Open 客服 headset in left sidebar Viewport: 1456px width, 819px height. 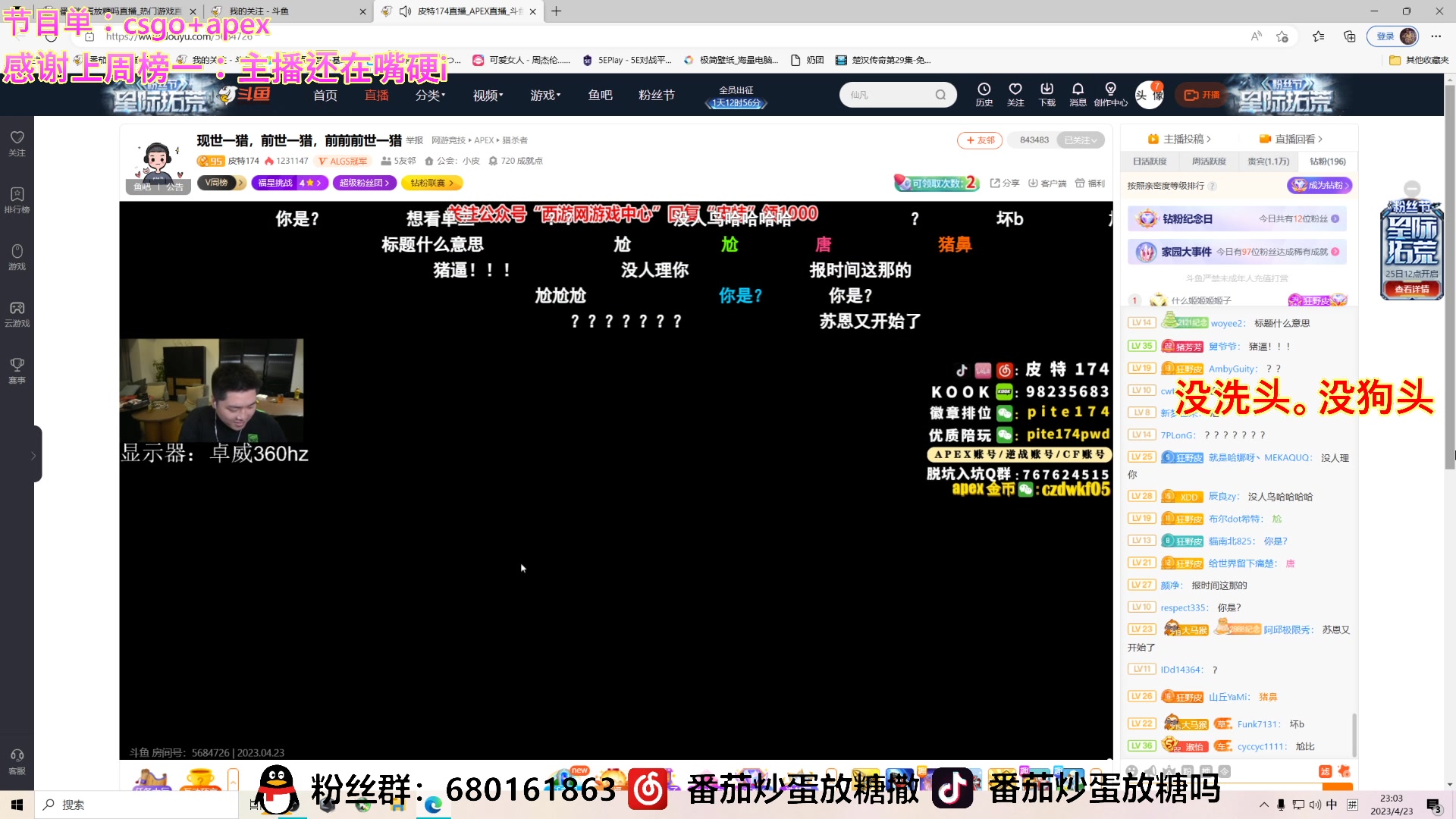[x=17, y=761]
